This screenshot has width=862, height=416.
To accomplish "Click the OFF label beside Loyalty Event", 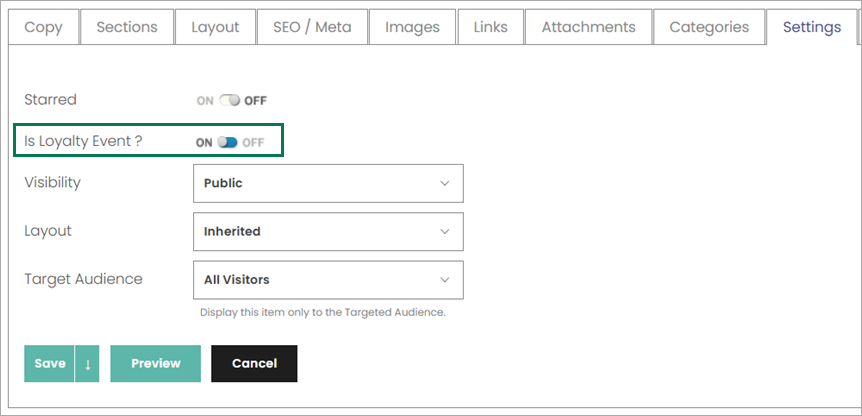I will coord(253,143).
